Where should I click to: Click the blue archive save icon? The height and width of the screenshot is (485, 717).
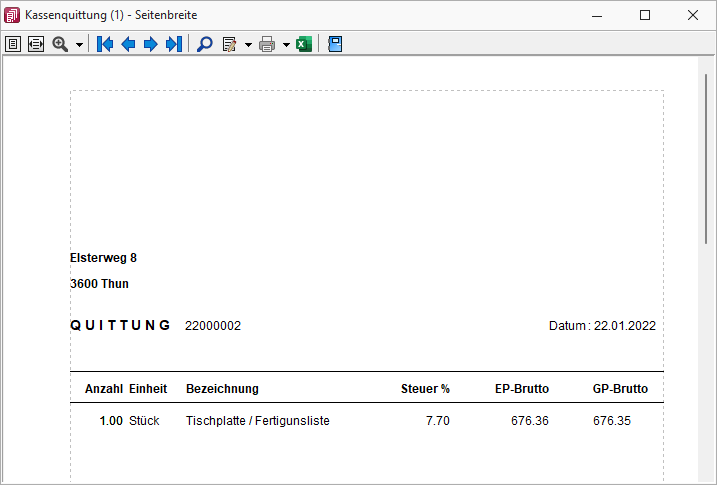[x=335, y=44]
